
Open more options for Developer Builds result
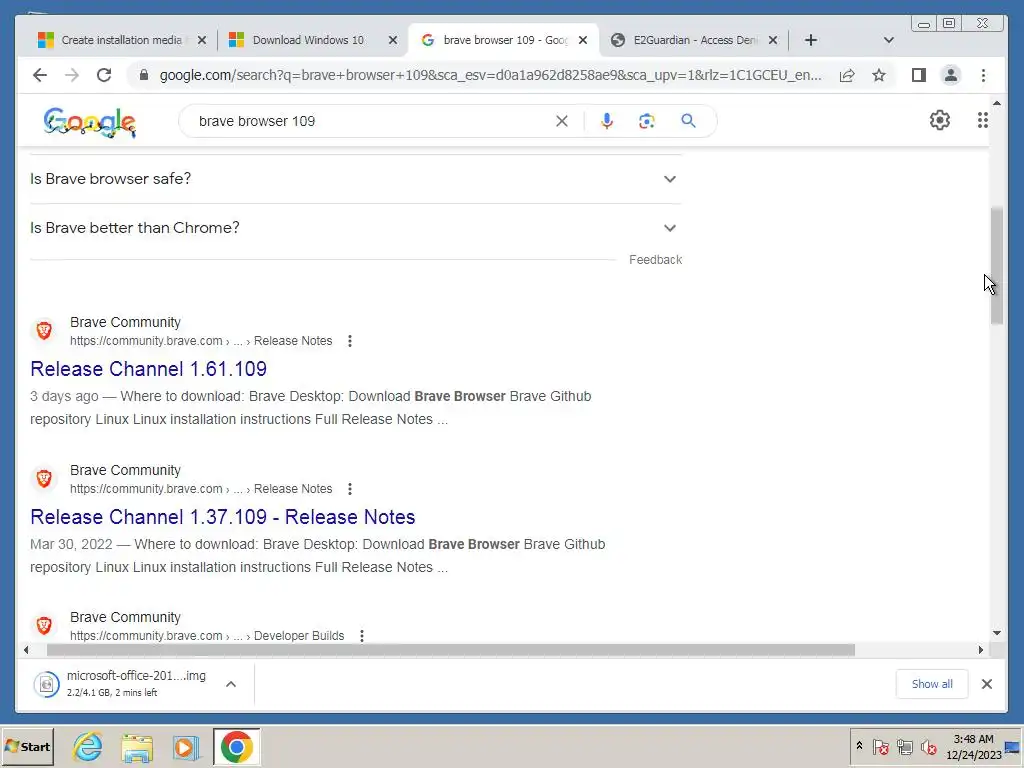362,635
